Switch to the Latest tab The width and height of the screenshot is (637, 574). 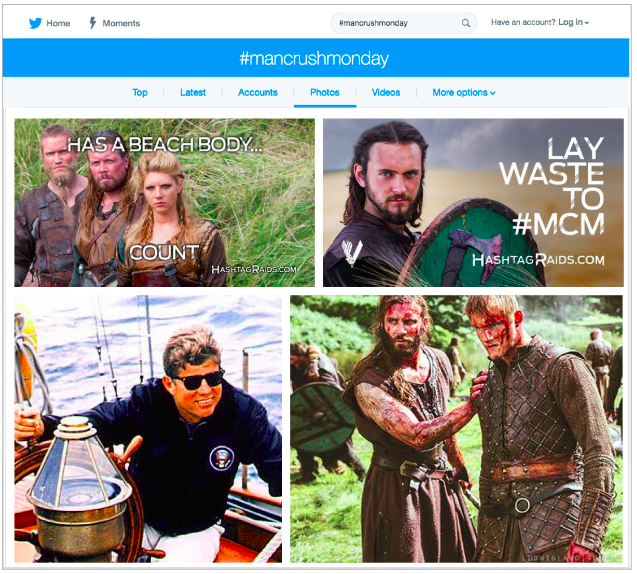point(193,93)
